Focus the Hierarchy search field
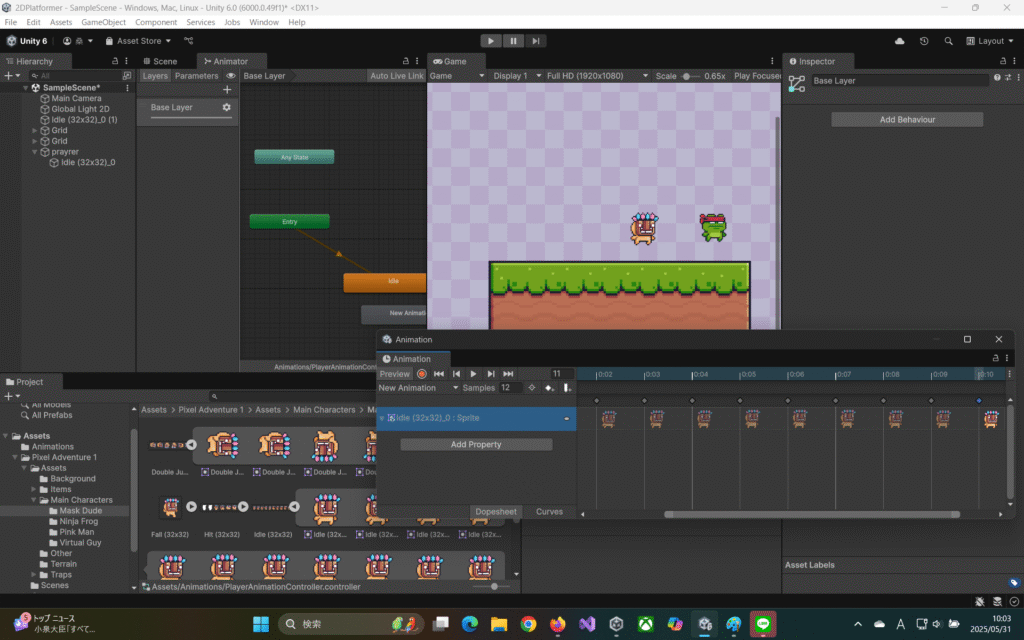The width and height of the screenshot is (1024, 640). (78, 76)
